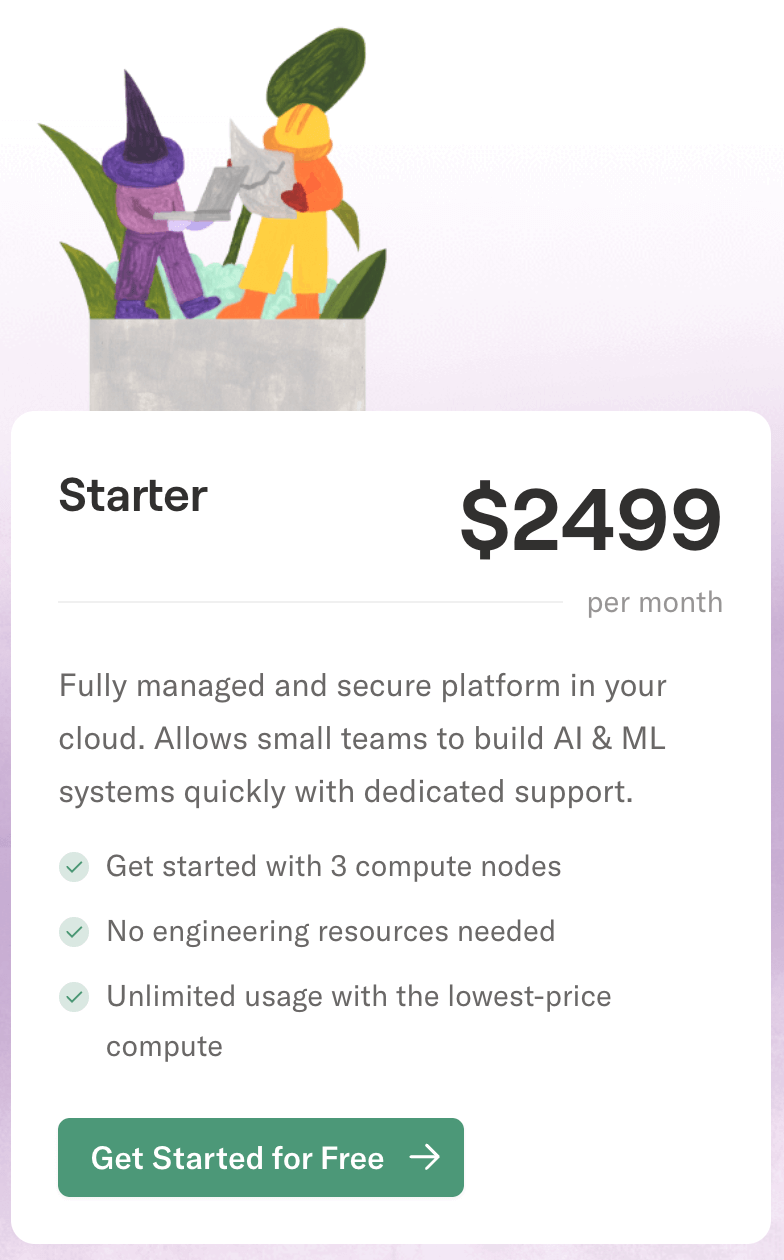Click the $2499 price text
This screenshot has width=784, height=1260.
tap(590, 521)
